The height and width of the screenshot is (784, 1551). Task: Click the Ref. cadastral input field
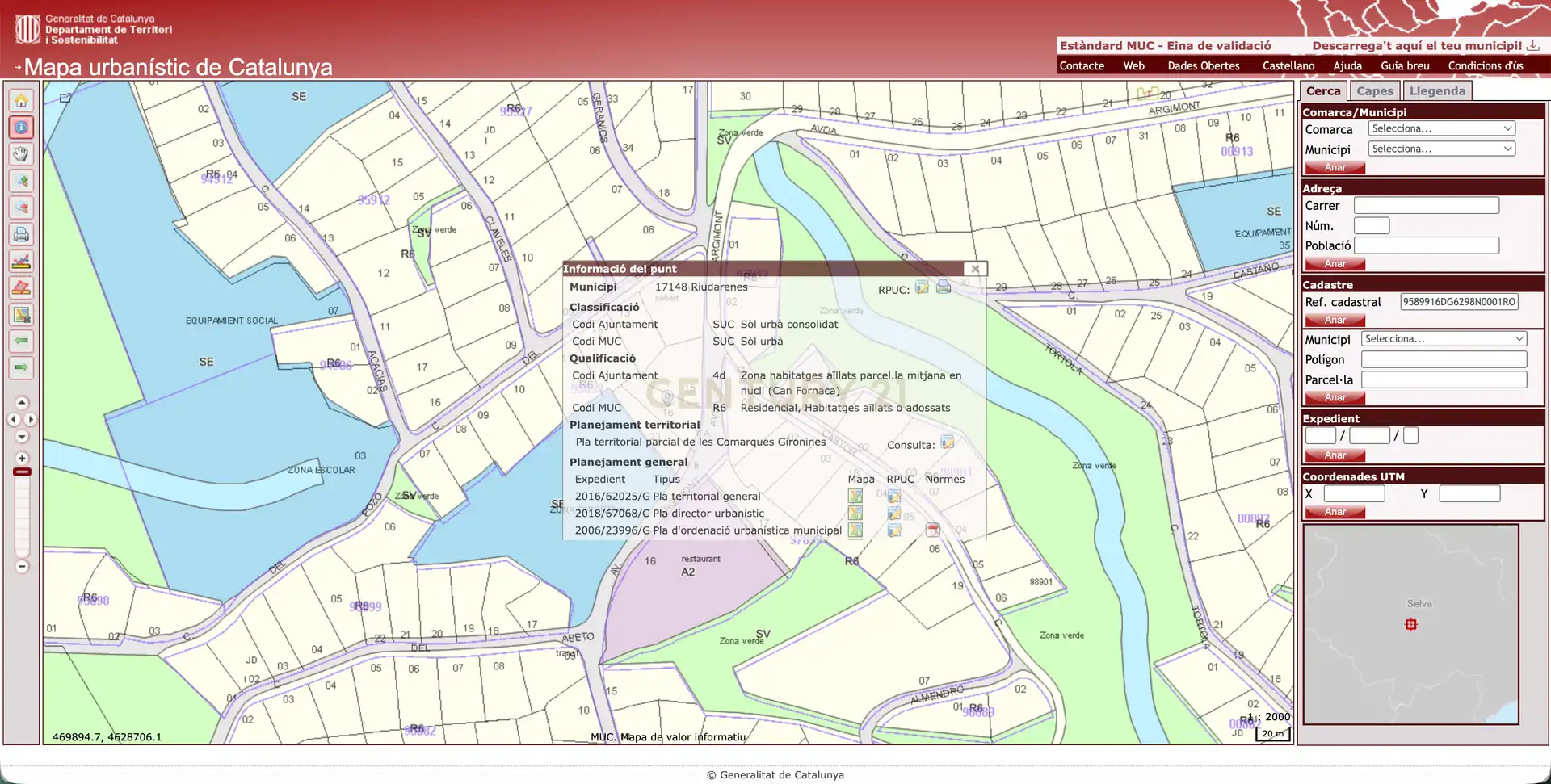[x=1459, y=302]
